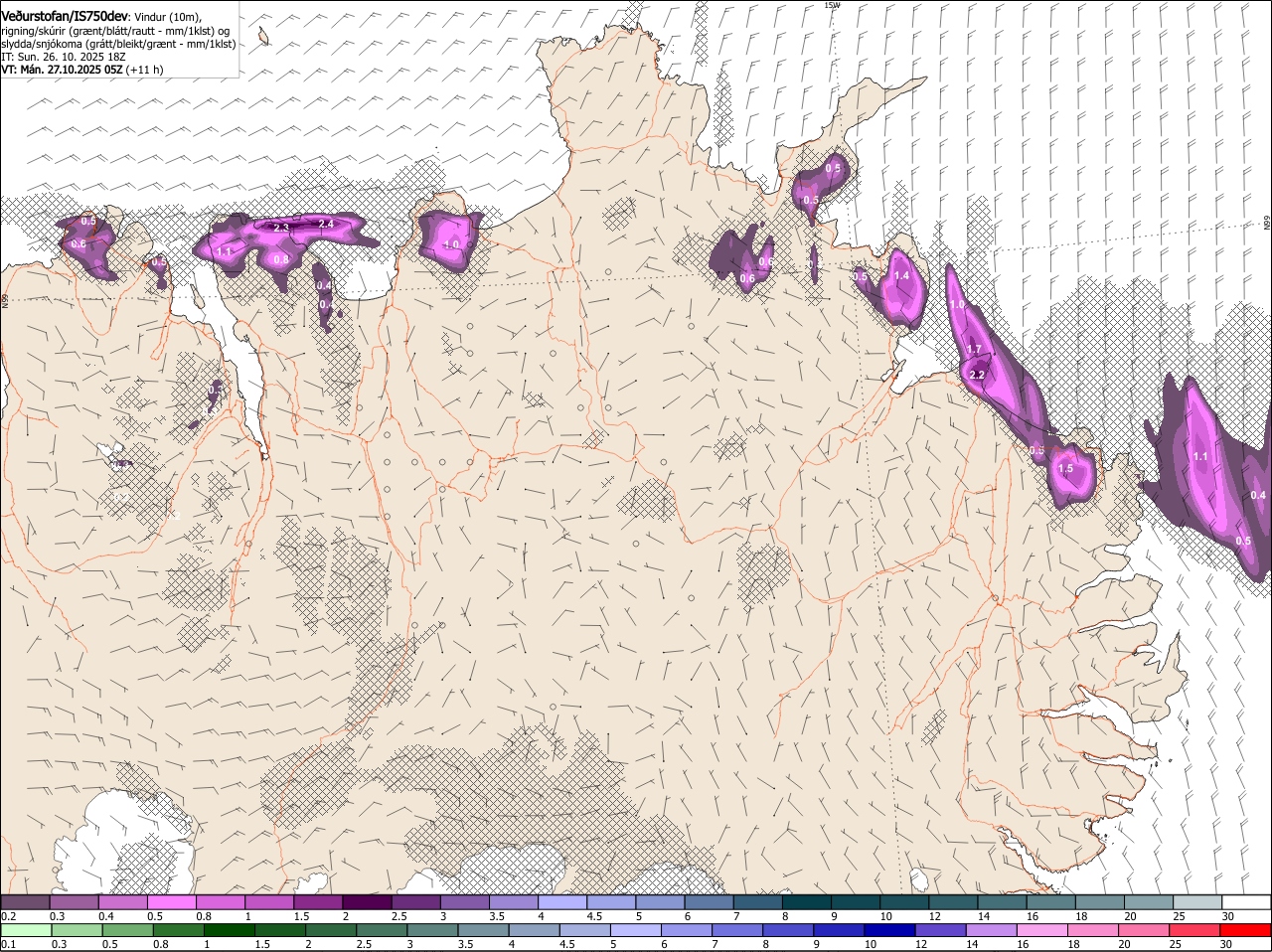The width and height of the screenshot is (1272, 952).
Task: Click the dark grey-purple 0.2 swatch in top legend
Action: click(25, 901)
